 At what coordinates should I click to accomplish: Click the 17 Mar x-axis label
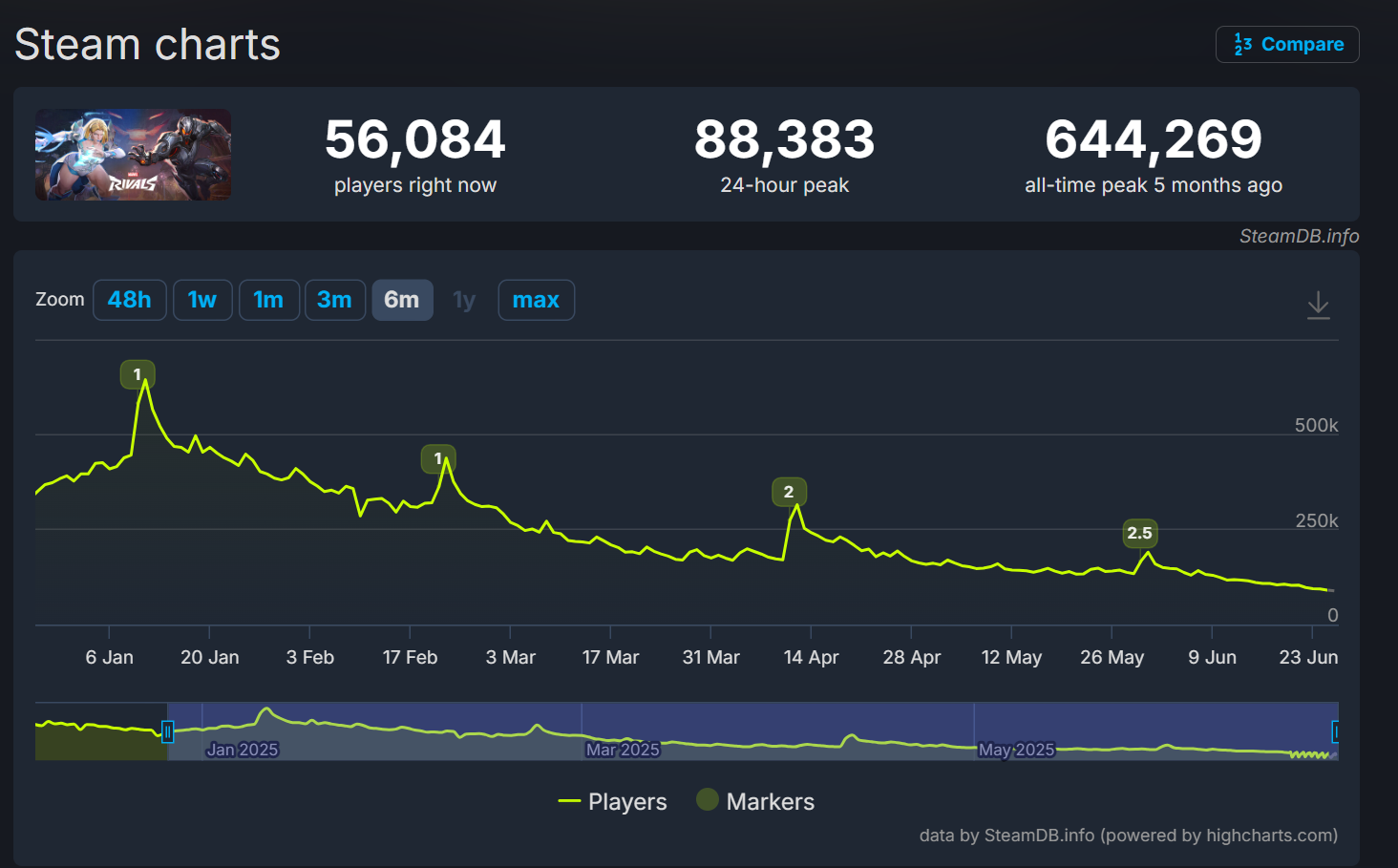coord(610,657)
